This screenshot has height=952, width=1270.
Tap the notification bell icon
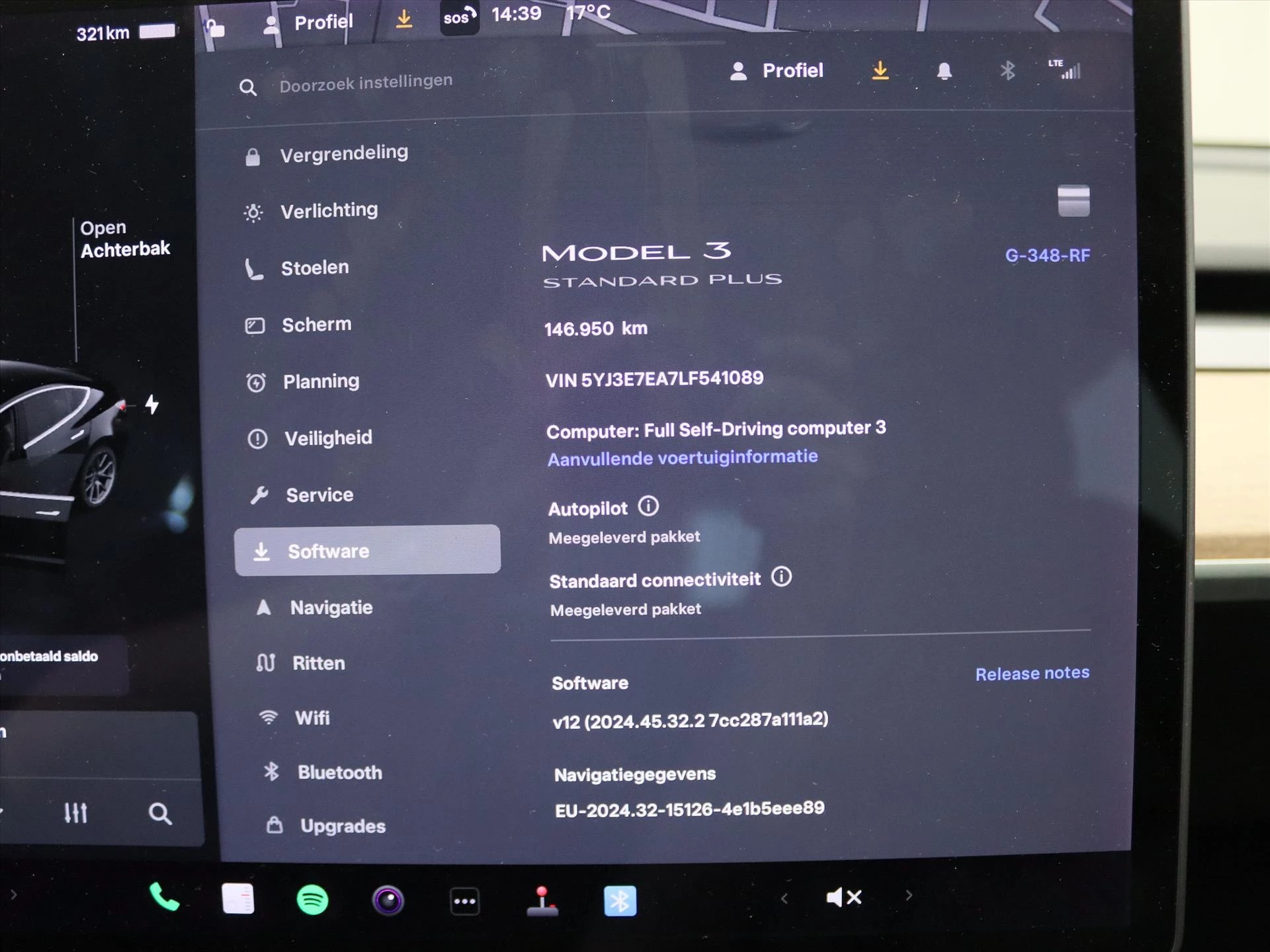(x=945, y=71)
